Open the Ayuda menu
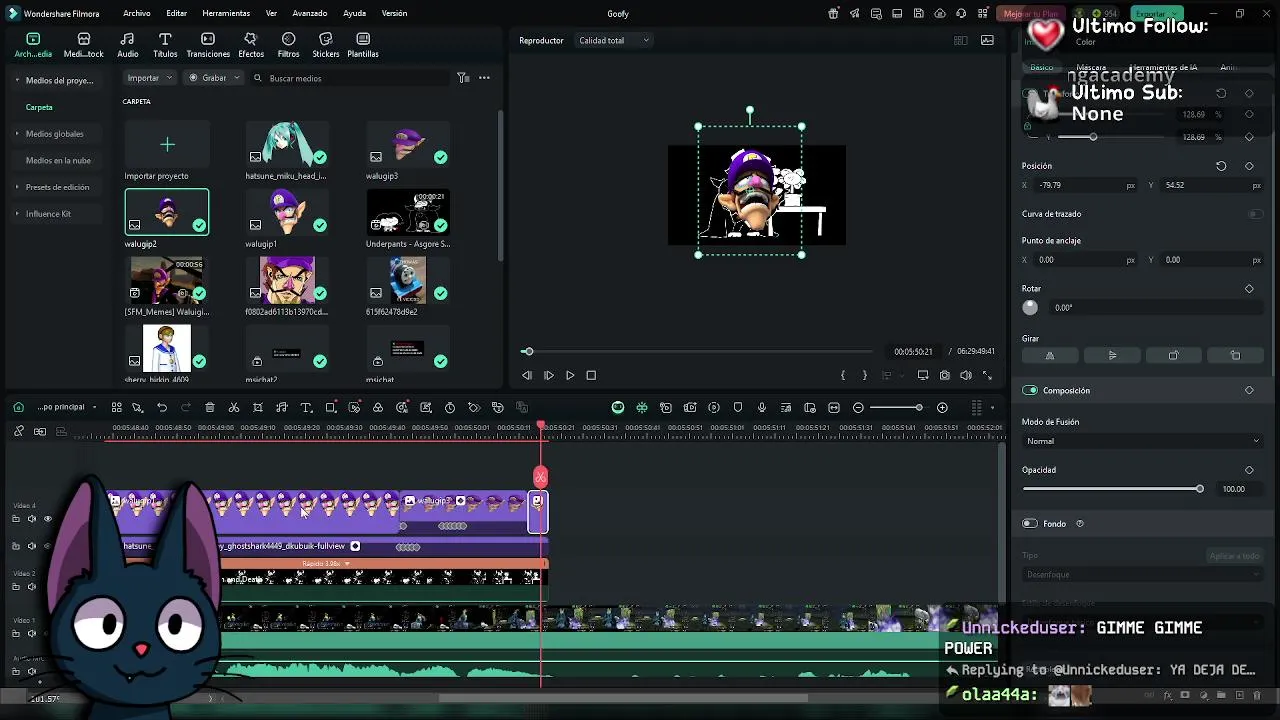Image resolution: width=1280 pixels, height=720 pixels. [x=354, y=14]
